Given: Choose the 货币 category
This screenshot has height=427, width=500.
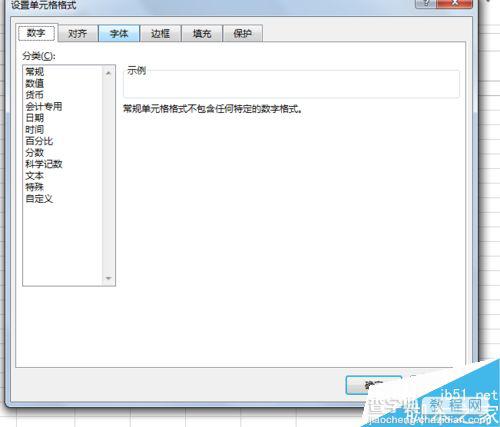Looking at the screenshot, I should click(35, 95).
